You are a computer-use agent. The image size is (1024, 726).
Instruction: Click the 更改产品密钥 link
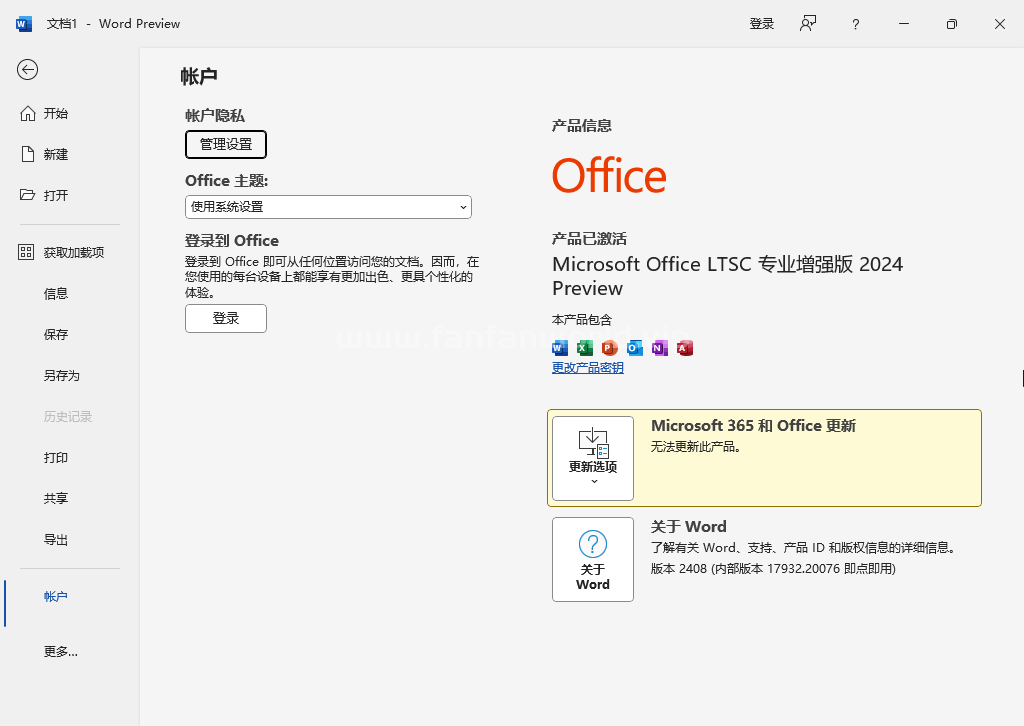point(588,368)
